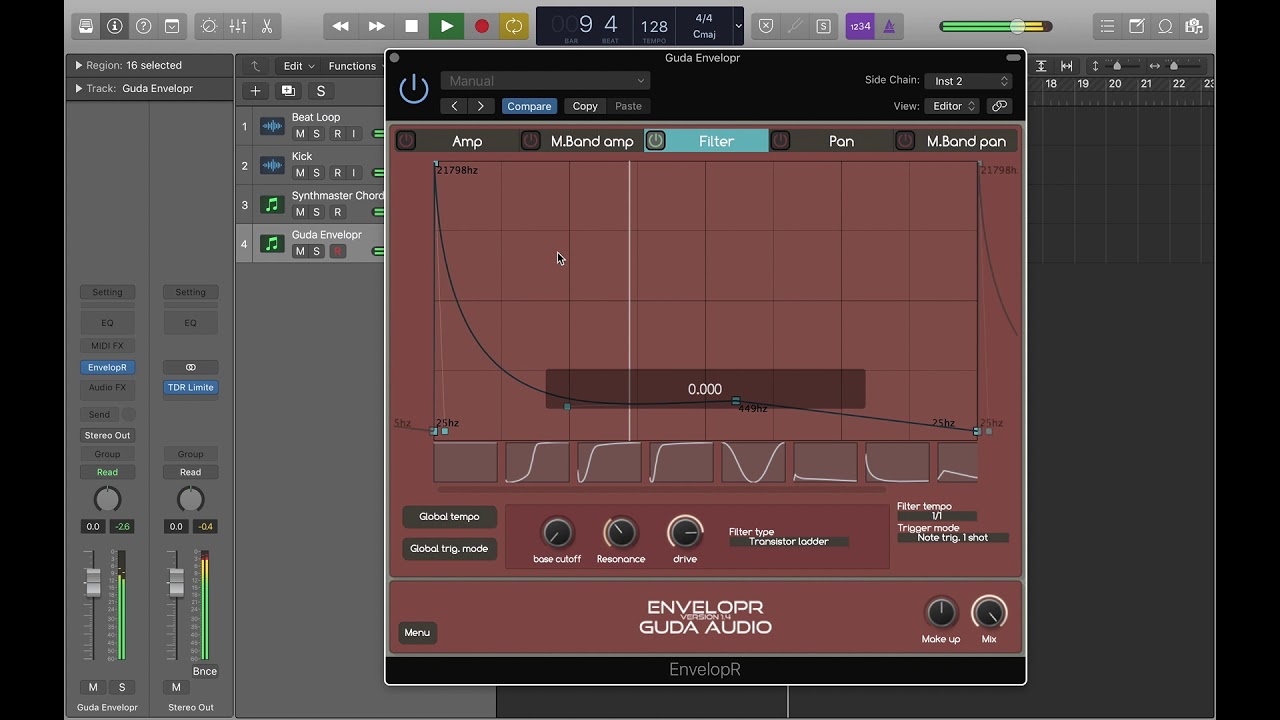1280x720 pixels.
Task: Click the base cutoff knob
Action: 557,533
